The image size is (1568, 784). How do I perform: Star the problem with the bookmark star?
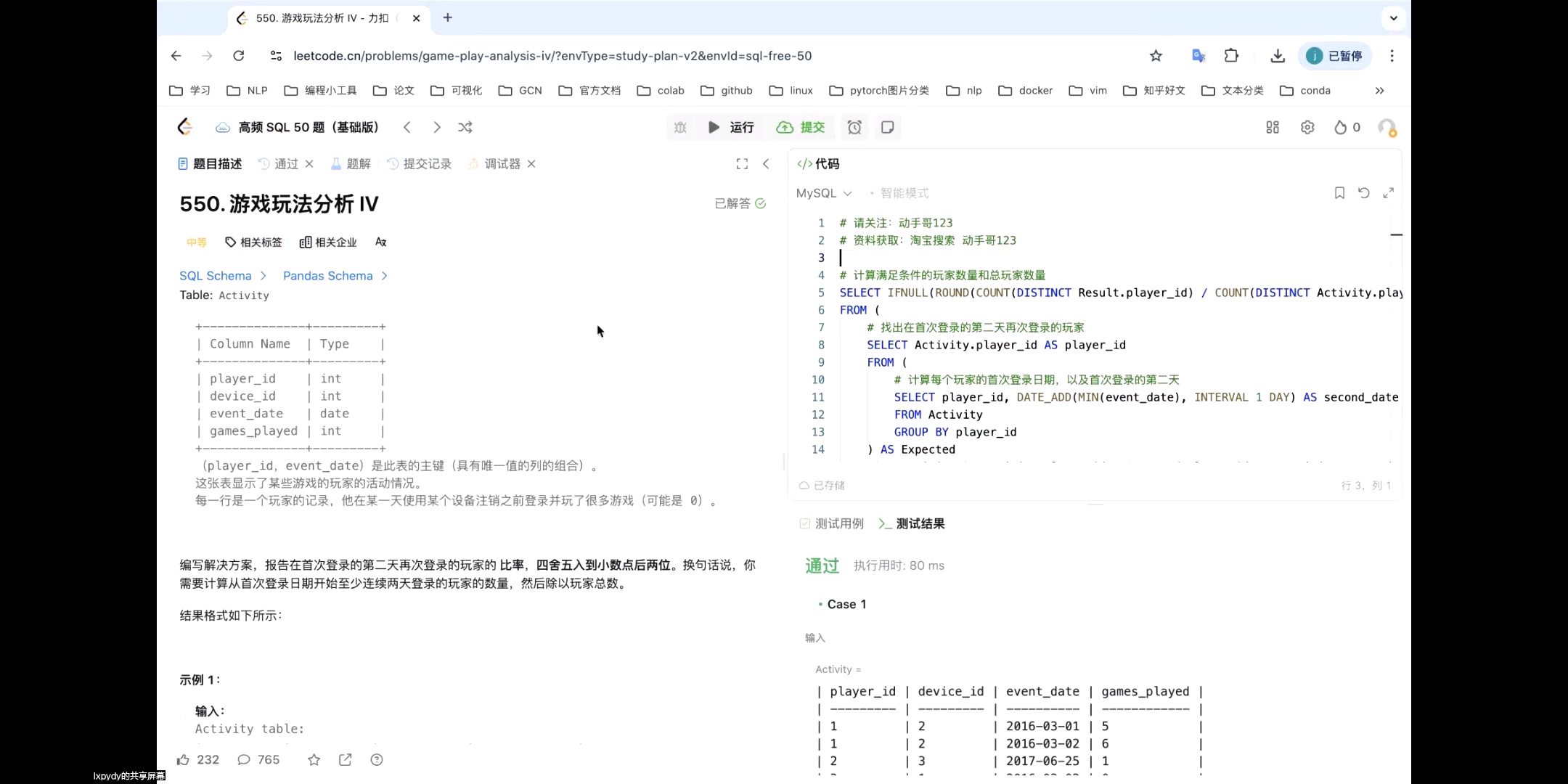coord(314,759)
